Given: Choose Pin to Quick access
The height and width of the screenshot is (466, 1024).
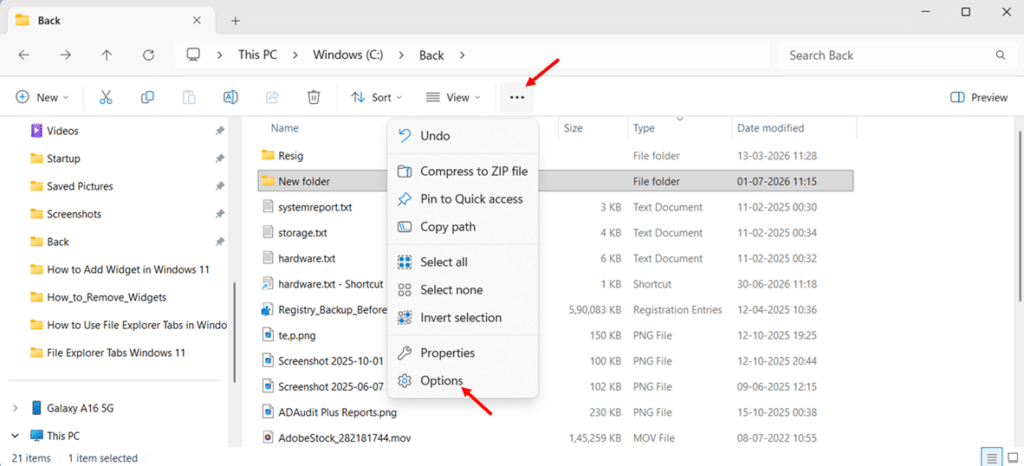Looking at the screenshot, I should [x=462, y=199].
